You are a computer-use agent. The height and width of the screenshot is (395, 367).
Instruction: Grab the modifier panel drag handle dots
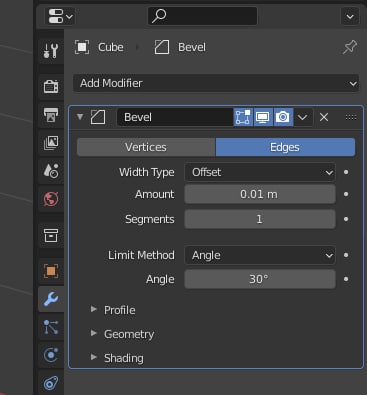351,117
